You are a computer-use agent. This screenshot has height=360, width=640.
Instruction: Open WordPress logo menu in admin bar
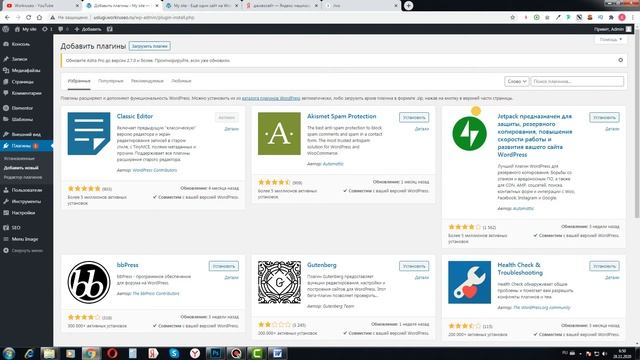(5, 29)
